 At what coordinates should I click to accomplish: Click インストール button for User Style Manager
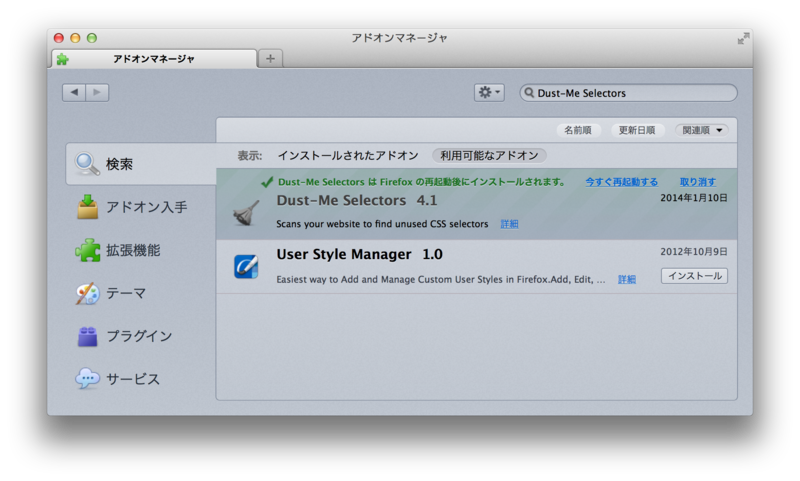694,275
